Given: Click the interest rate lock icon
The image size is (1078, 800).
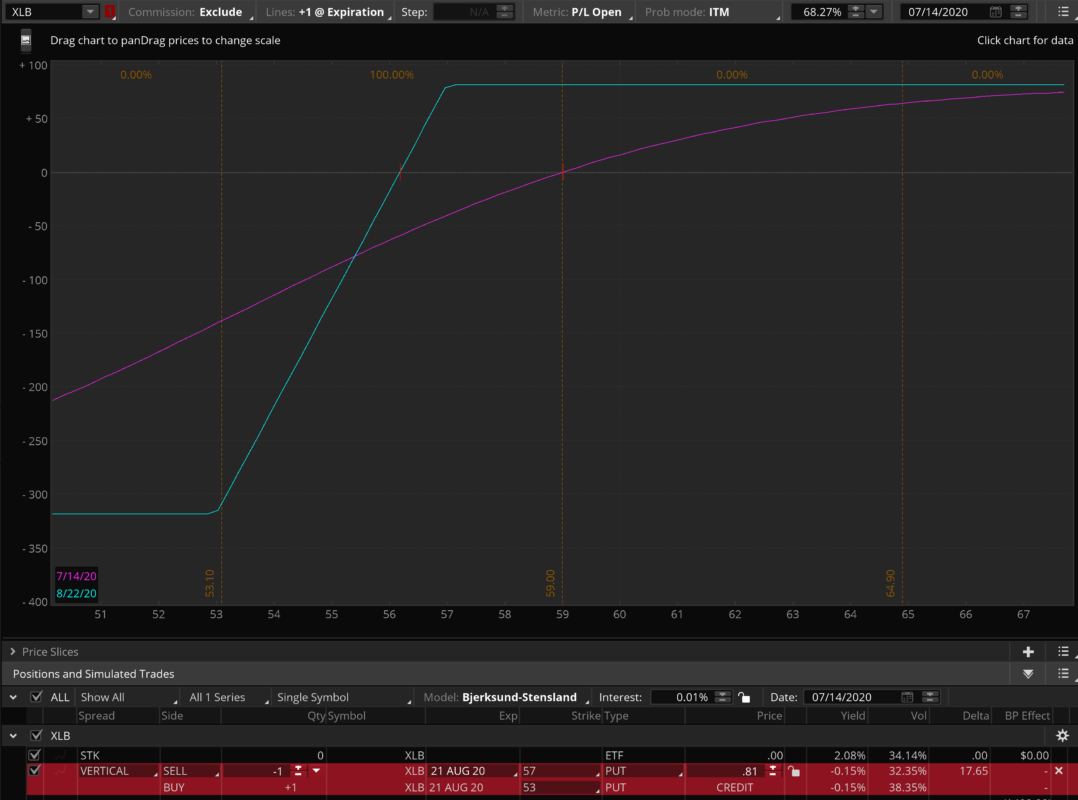Looking at the screenshot, I should pos(743,697).
